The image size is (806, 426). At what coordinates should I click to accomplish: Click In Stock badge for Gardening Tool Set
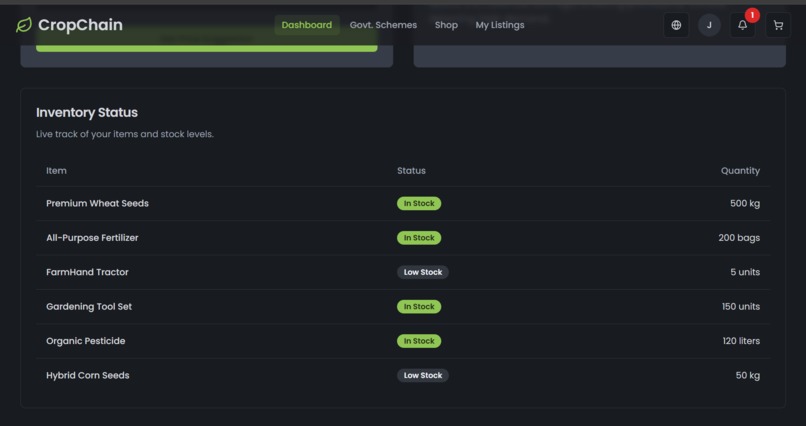click(x=419, y=307)
